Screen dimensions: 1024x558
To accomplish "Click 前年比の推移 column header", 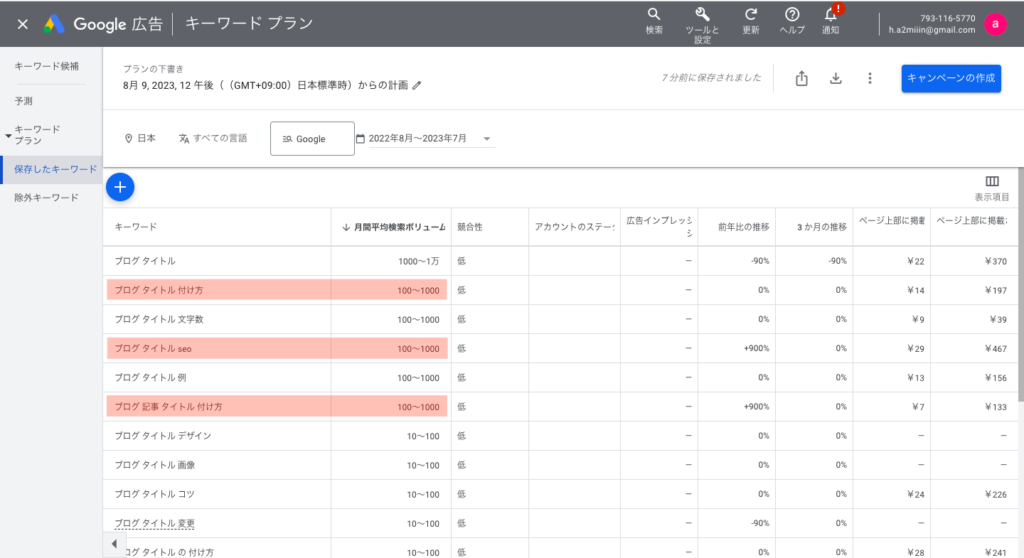I will pyautogui.click(x=743, y=227).
